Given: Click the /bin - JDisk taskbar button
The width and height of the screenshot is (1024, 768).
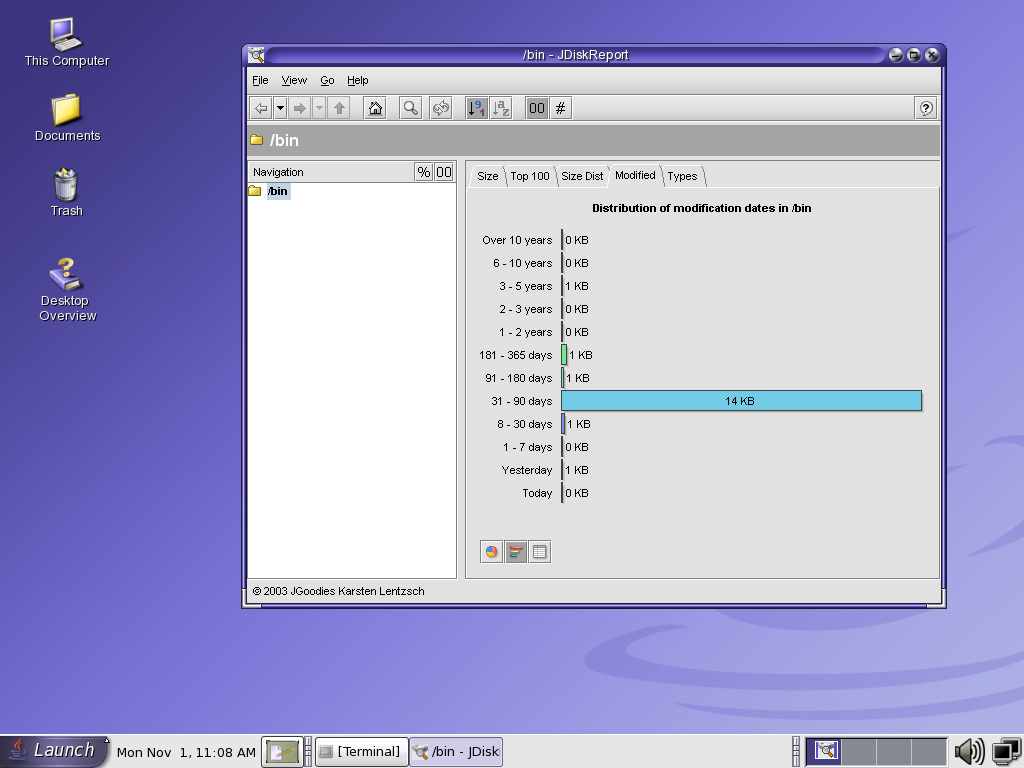Looking at the screenshot, I should click(456, 752).
